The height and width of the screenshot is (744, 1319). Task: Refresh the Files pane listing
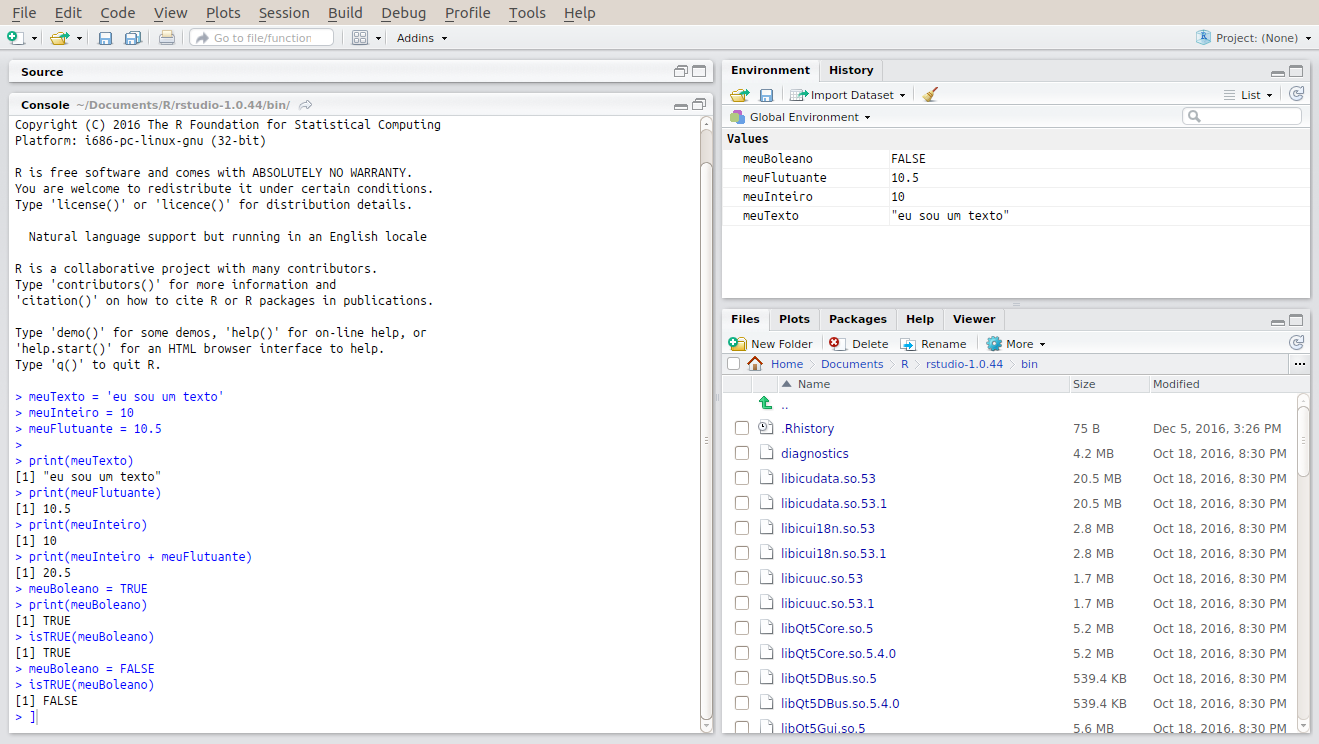coord(1296,343)
